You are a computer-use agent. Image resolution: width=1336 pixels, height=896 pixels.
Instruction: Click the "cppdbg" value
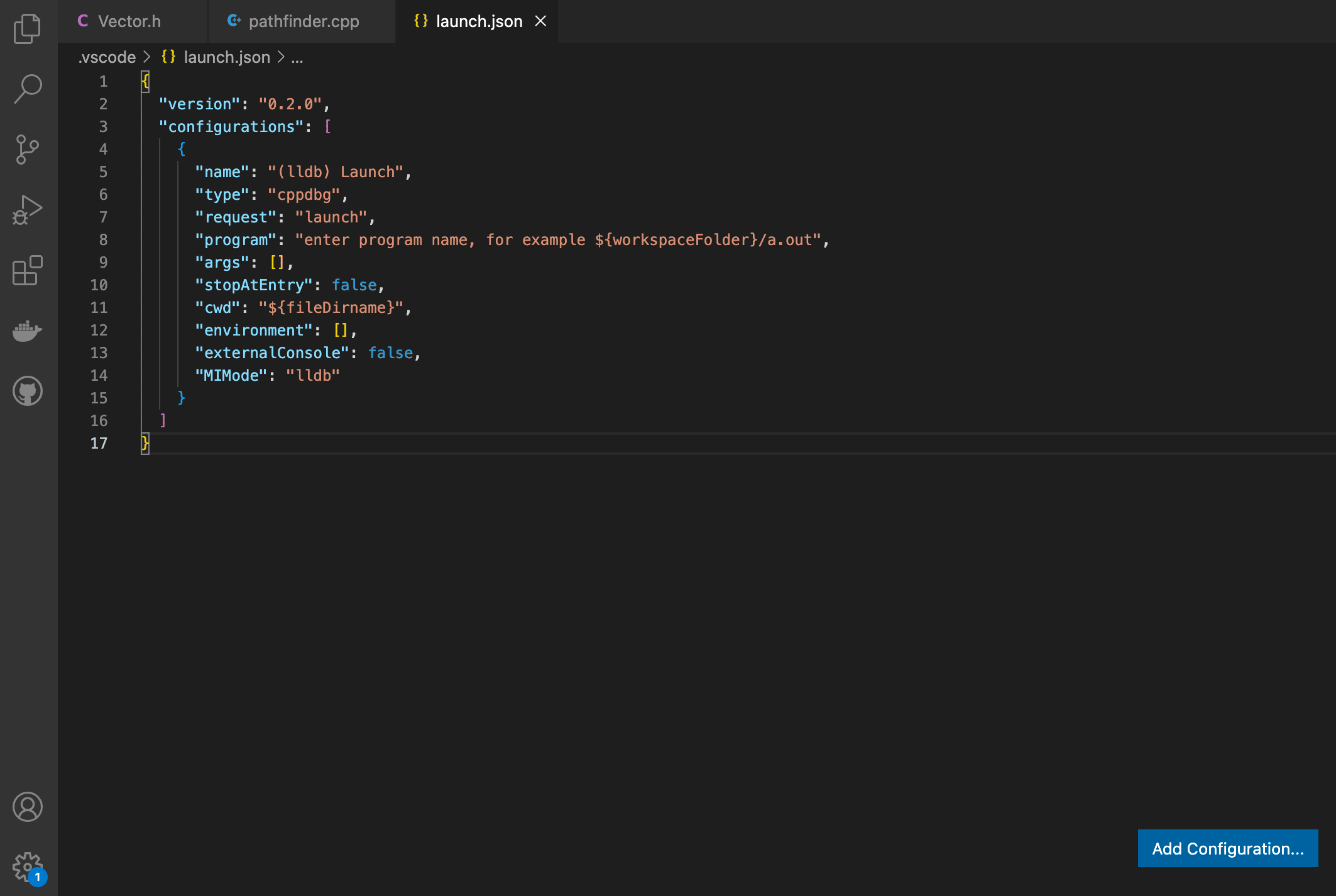pos(305,195)
